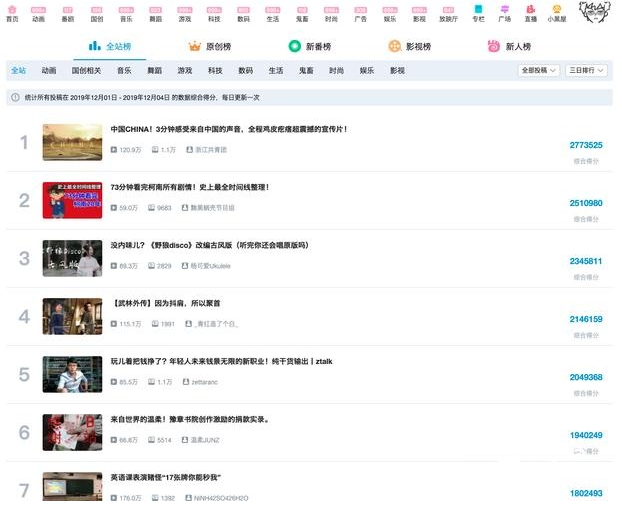The height and width of the screenshot is (506, 622).
Task: Select the 动画 category in the filter bar
Action: click(x=49, y=71)
